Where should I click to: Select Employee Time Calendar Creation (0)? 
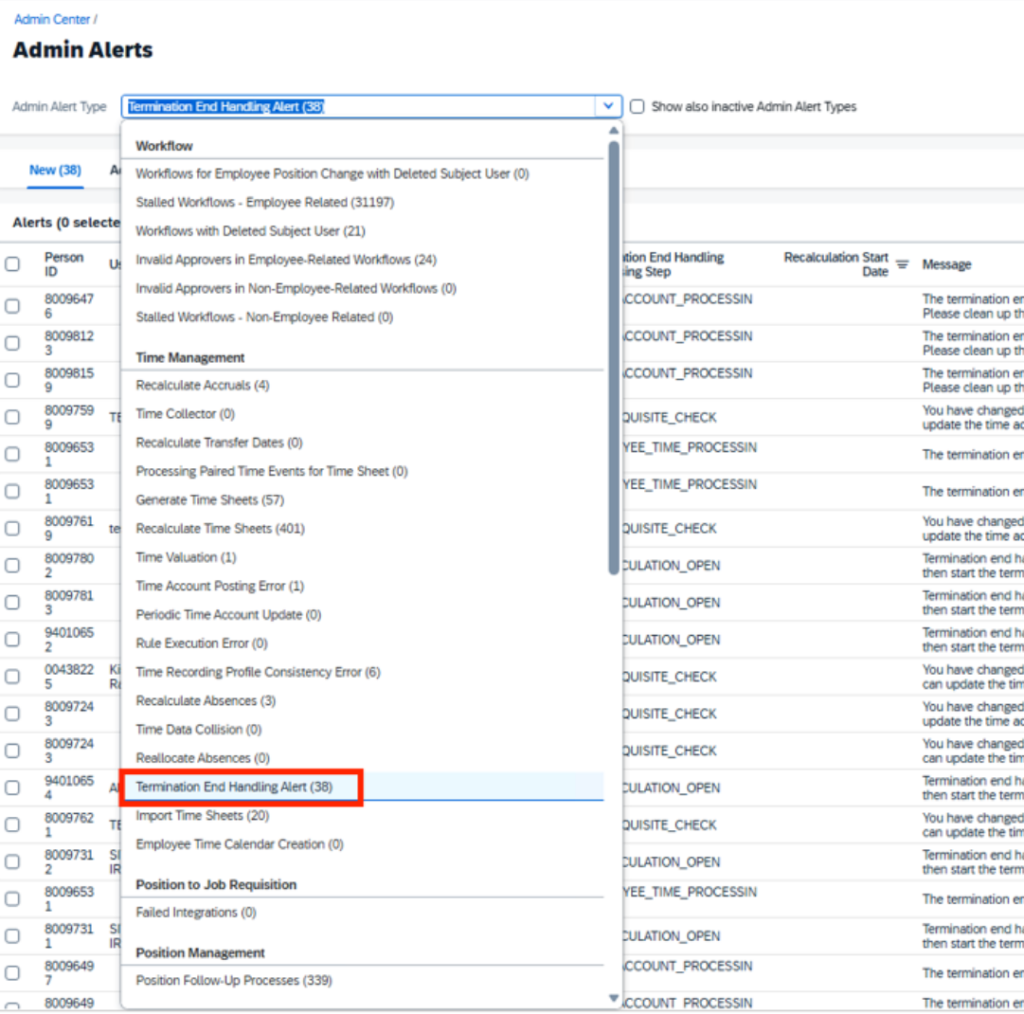coord(362,845)
